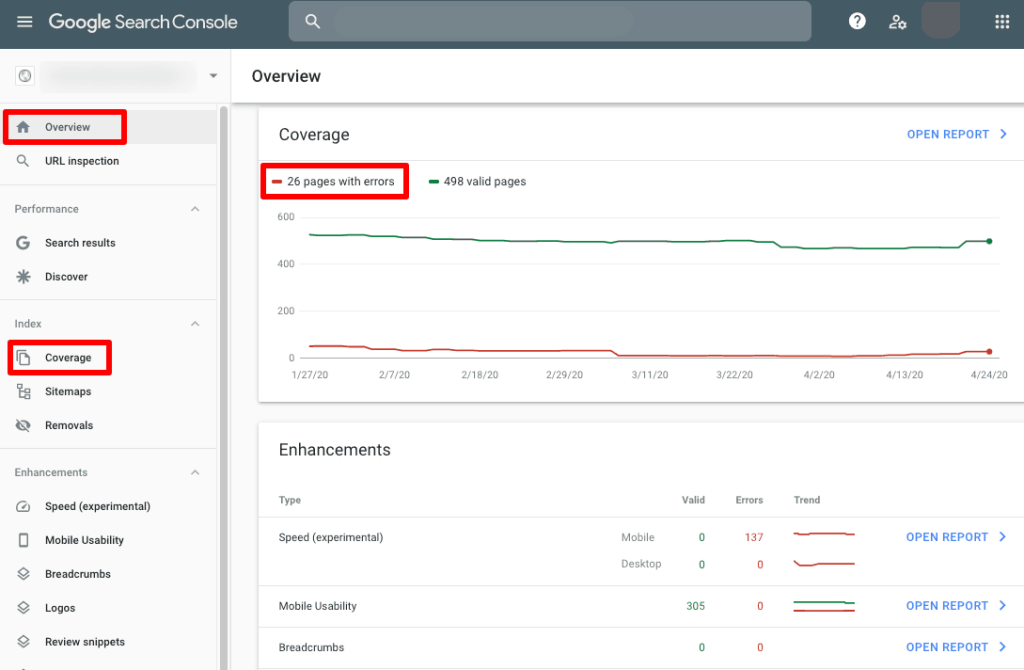The width and height of the screenshot is (1024, 670).
Task: Collapse the Enhancements sidebar section
Action: point(195,472)
